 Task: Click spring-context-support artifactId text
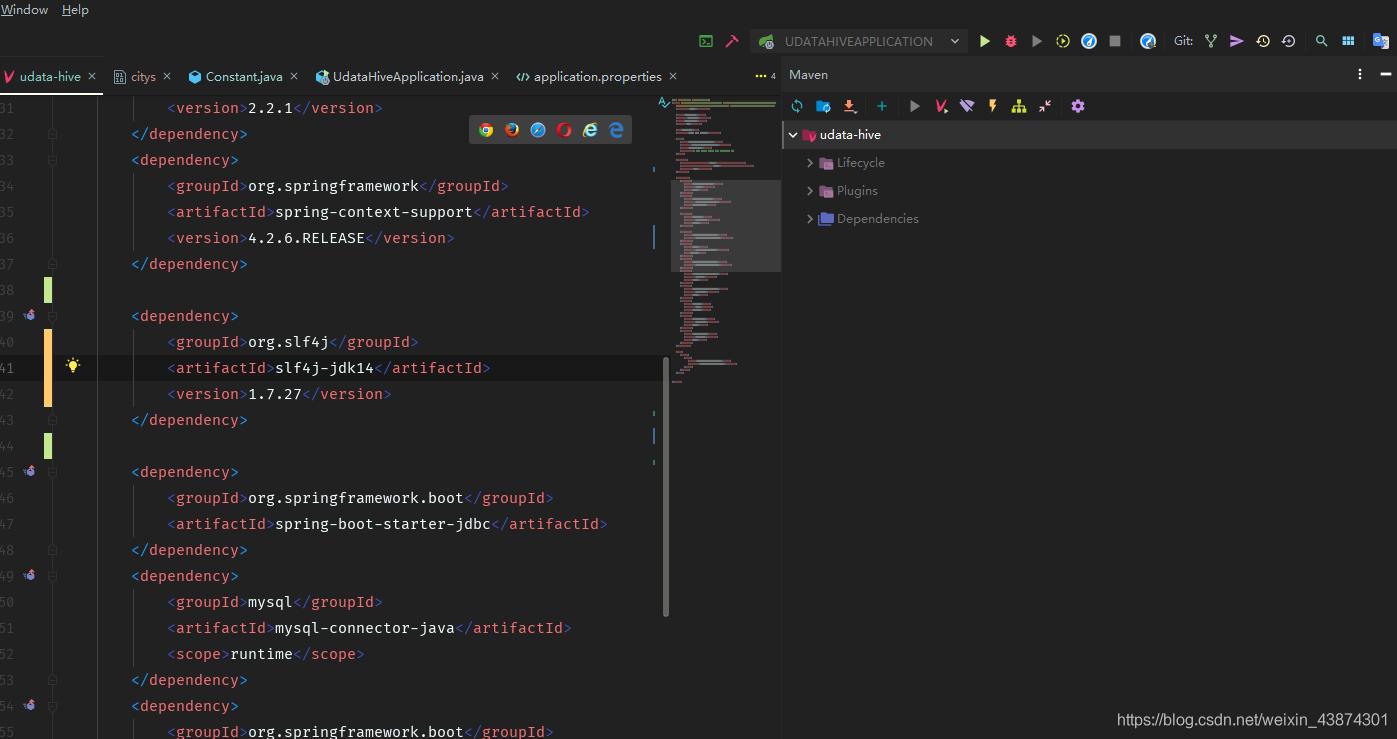tap(374, 212)
